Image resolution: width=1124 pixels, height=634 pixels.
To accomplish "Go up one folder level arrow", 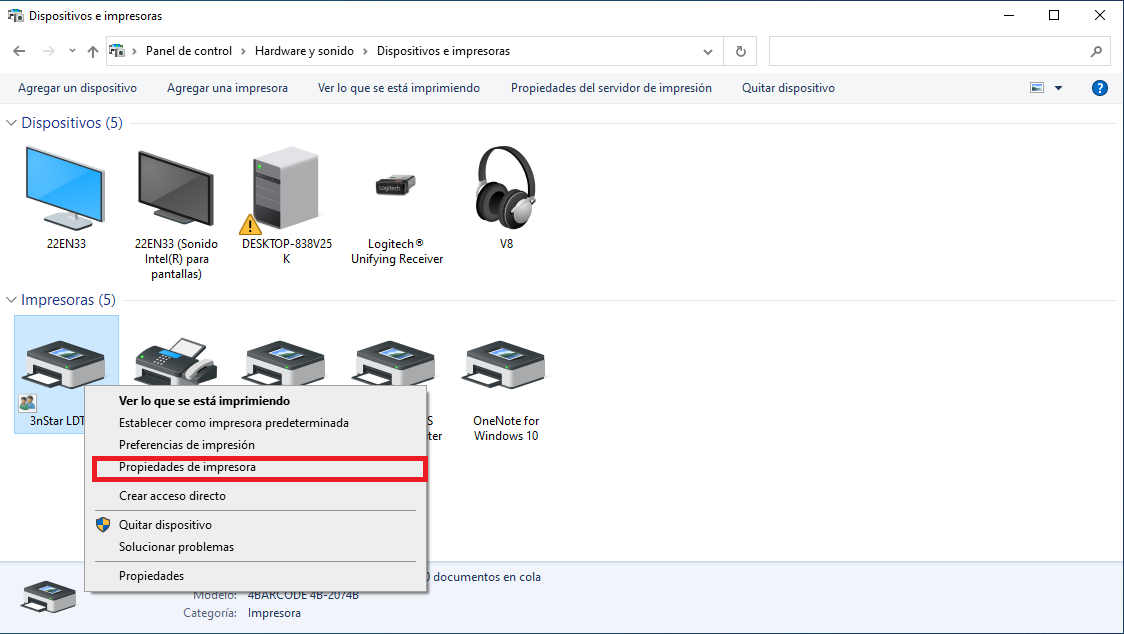I will (x=92, y=51).
